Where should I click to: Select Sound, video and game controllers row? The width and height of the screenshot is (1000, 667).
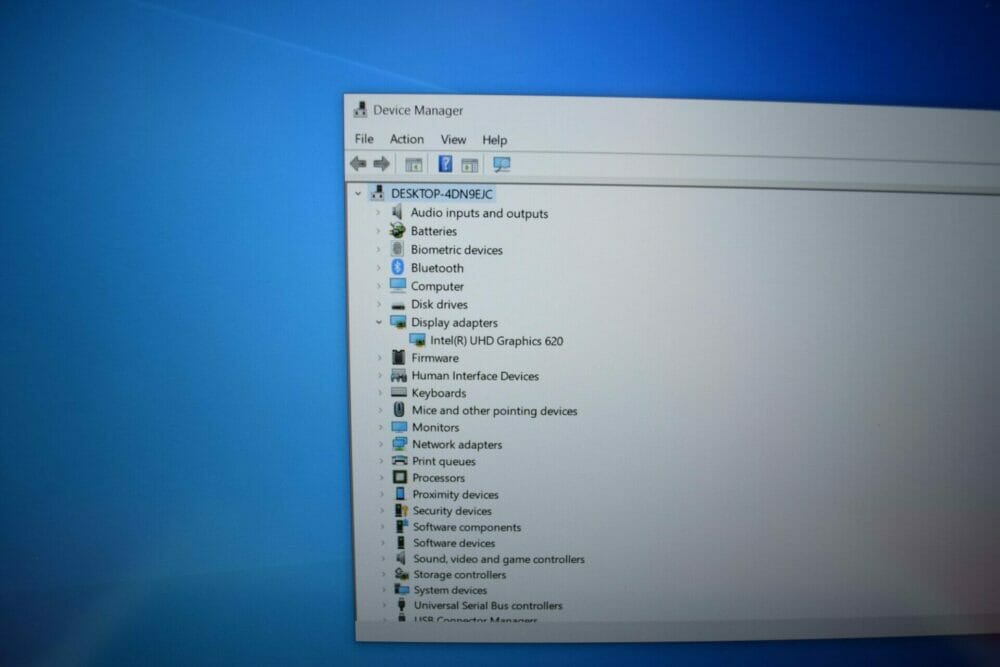[499, 559]
